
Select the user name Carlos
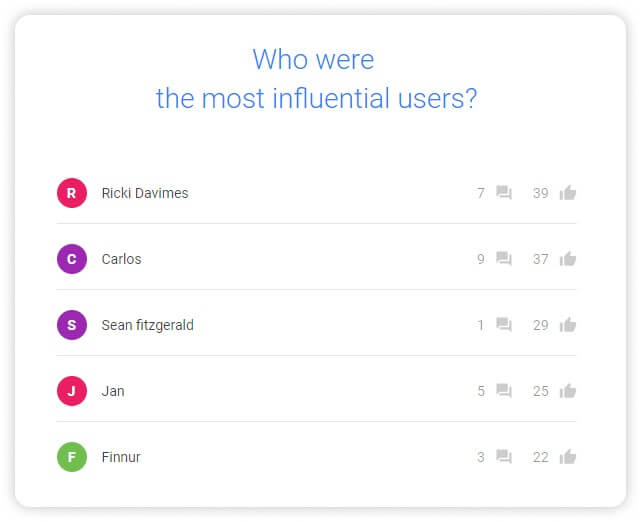122,259
